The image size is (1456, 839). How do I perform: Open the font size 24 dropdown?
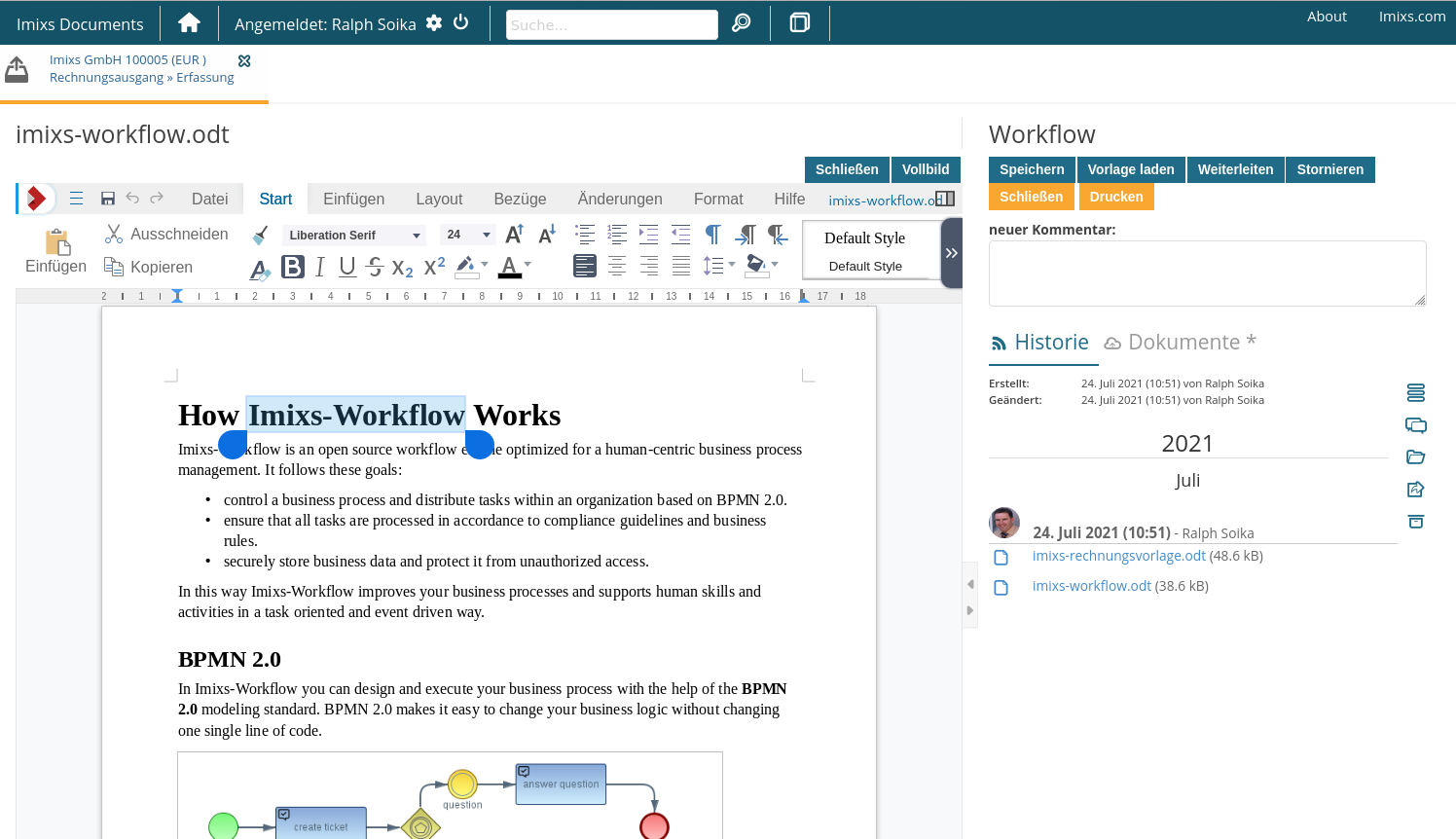click(x=467, y=234)
